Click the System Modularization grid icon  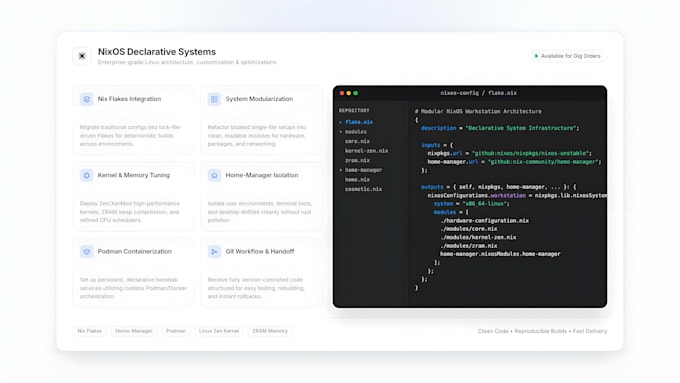pos(214,99)
